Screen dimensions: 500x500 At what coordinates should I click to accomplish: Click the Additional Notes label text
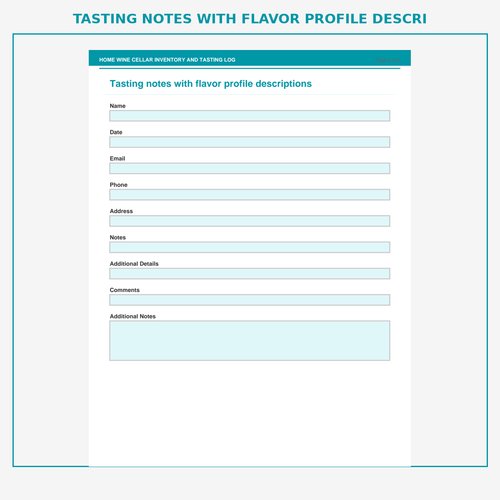point(133,316)
